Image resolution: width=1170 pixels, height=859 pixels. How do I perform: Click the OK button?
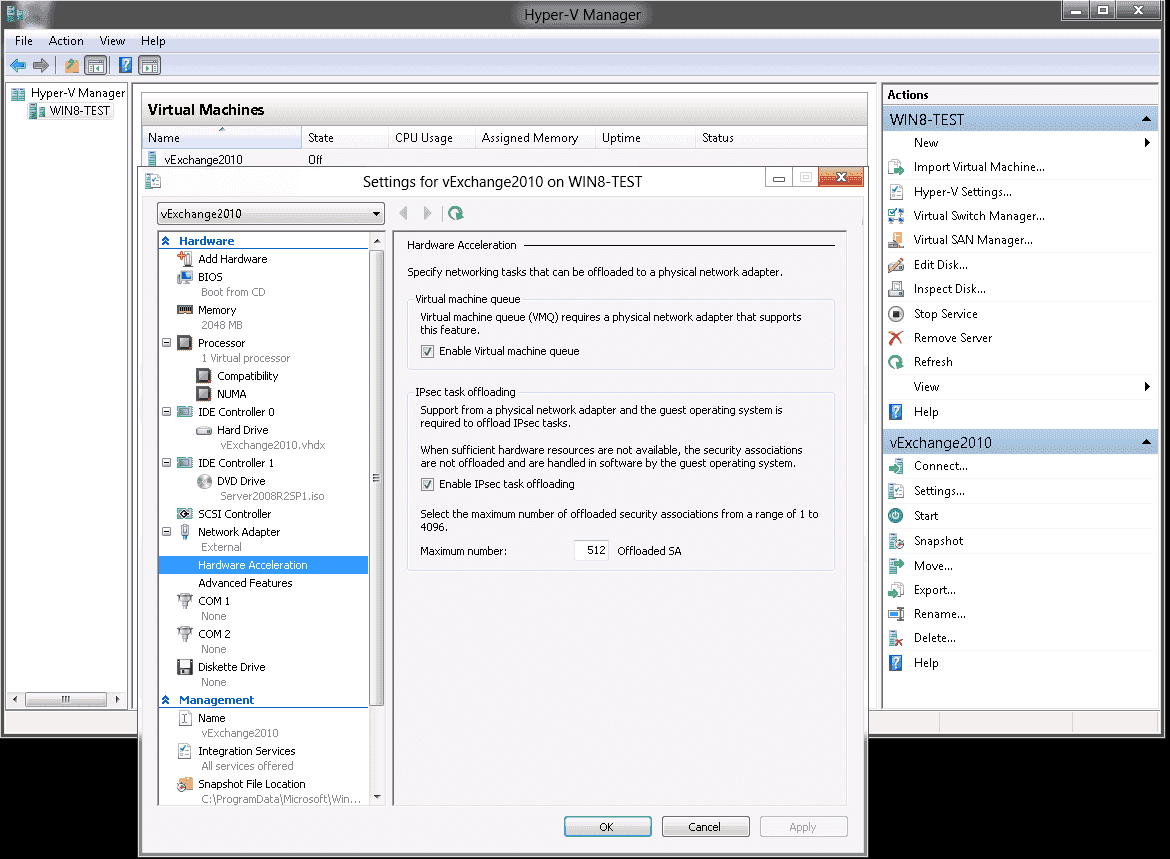(607, 827)
